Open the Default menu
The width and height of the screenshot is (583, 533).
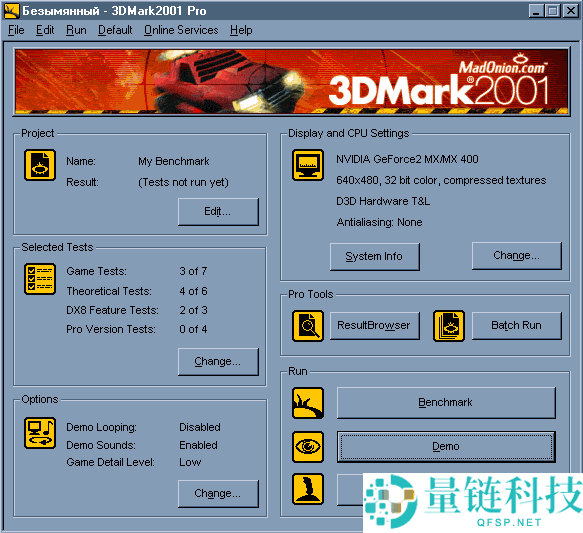tap(115, 30)
